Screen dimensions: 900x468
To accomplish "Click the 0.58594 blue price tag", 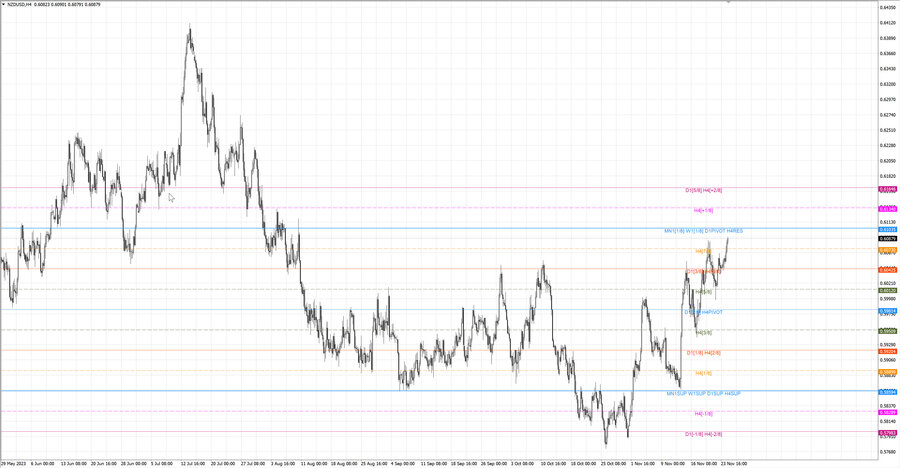I will 888,392.
